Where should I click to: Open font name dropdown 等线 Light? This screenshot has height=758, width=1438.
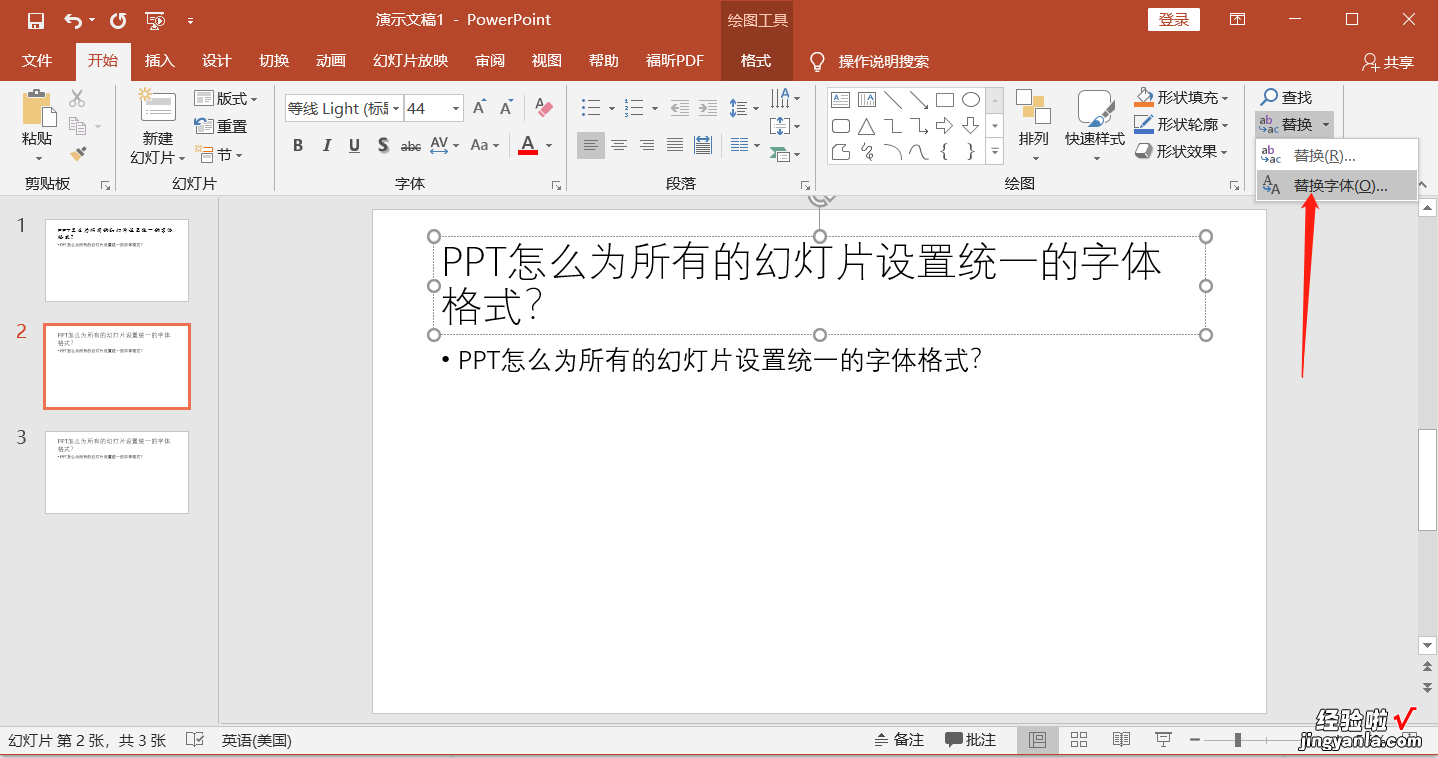(x=397, y=108)
